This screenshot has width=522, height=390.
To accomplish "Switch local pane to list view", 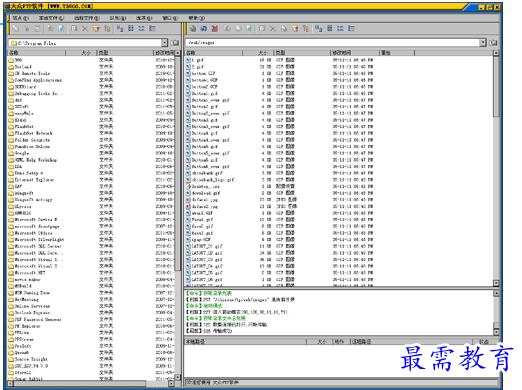I will click(142, 29).
